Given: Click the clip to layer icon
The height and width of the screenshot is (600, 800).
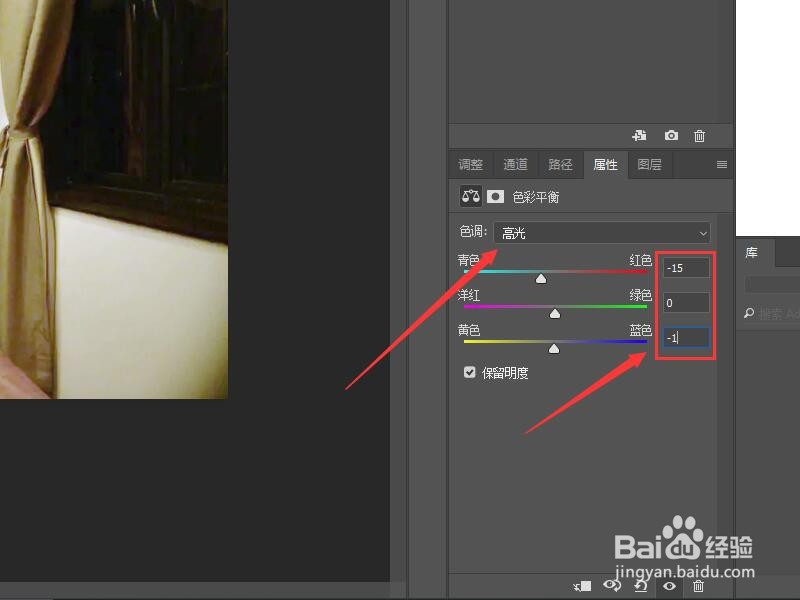Looking at the screenshot, I should [582, 586].
